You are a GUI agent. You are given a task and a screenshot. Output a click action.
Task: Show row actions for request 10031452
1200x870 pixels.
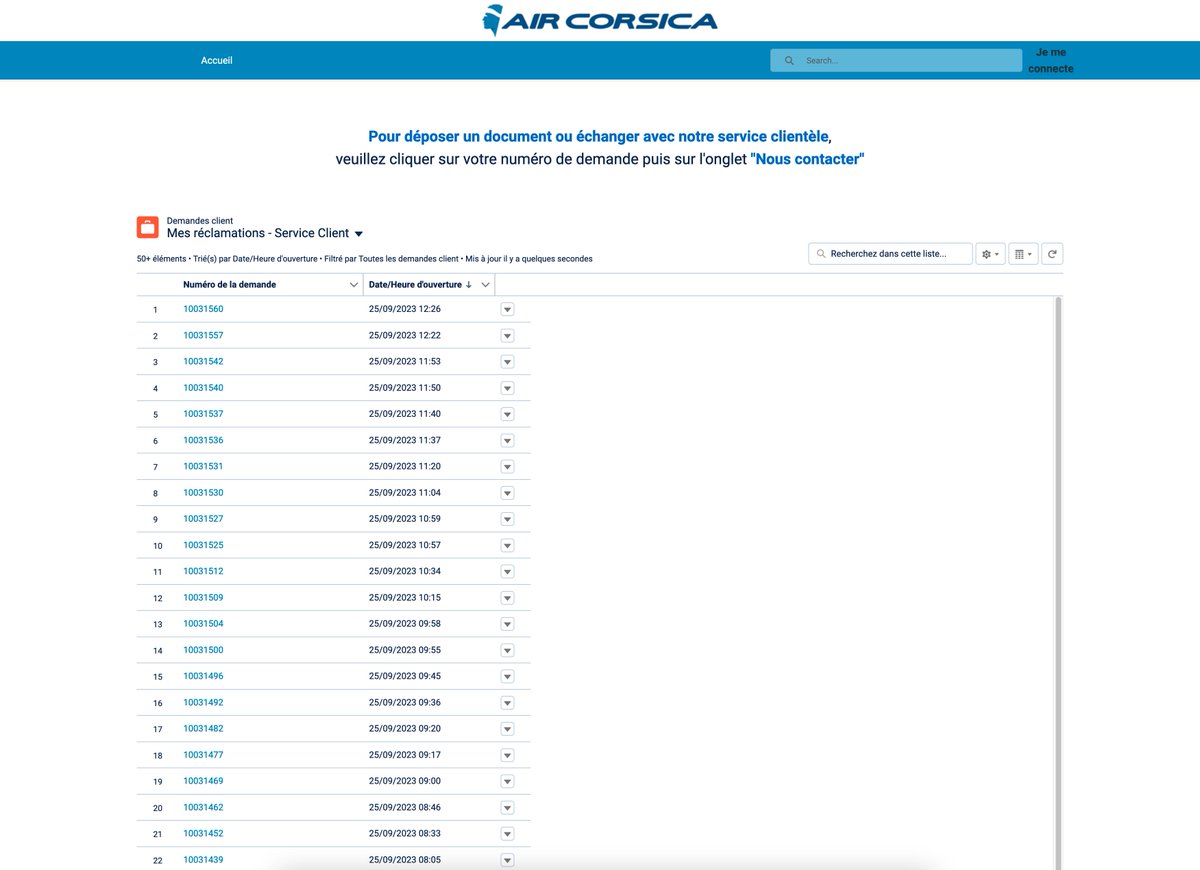click(x=507, y=834)
